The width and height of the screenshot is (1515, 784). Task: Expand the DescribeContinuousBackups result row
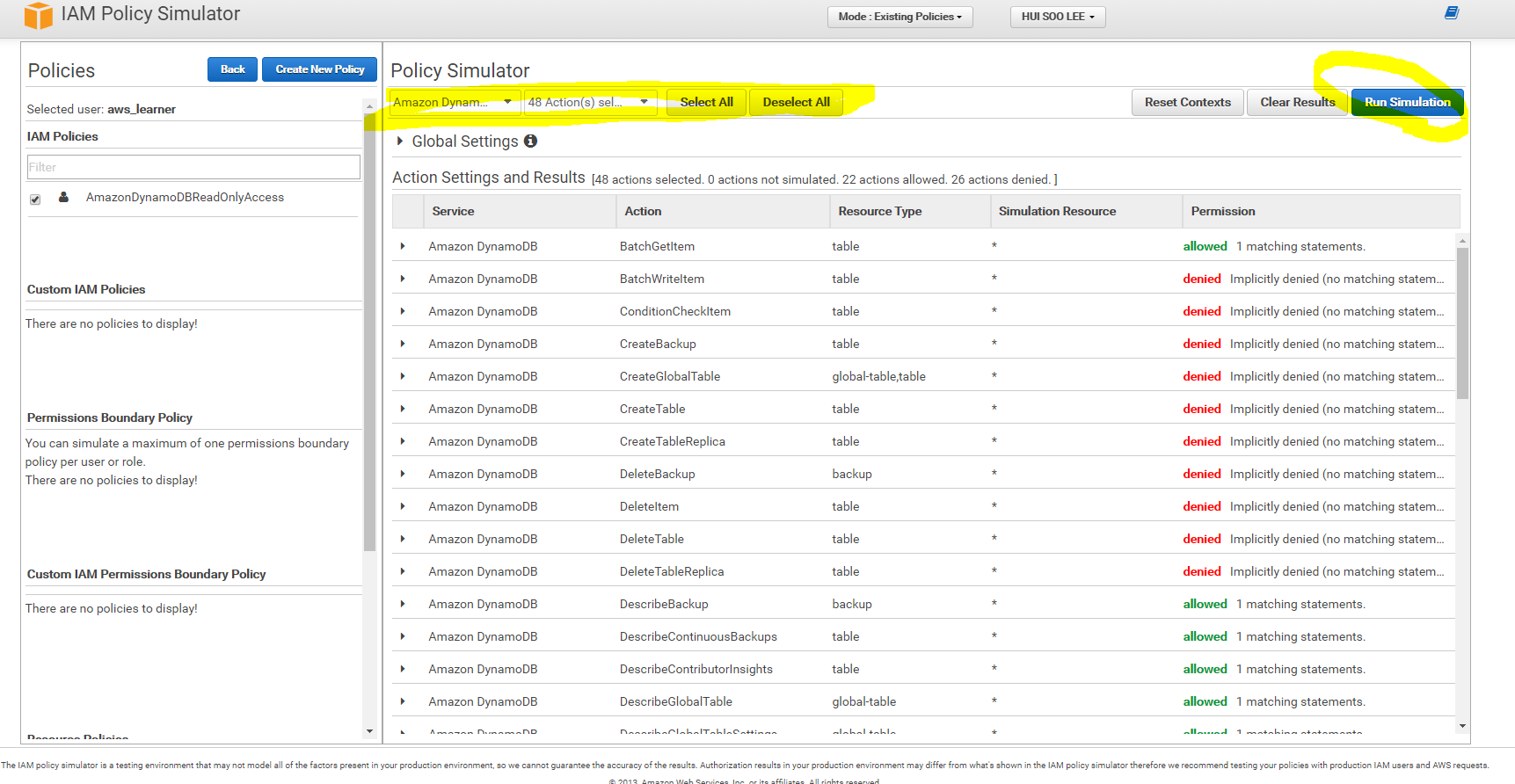403,636
